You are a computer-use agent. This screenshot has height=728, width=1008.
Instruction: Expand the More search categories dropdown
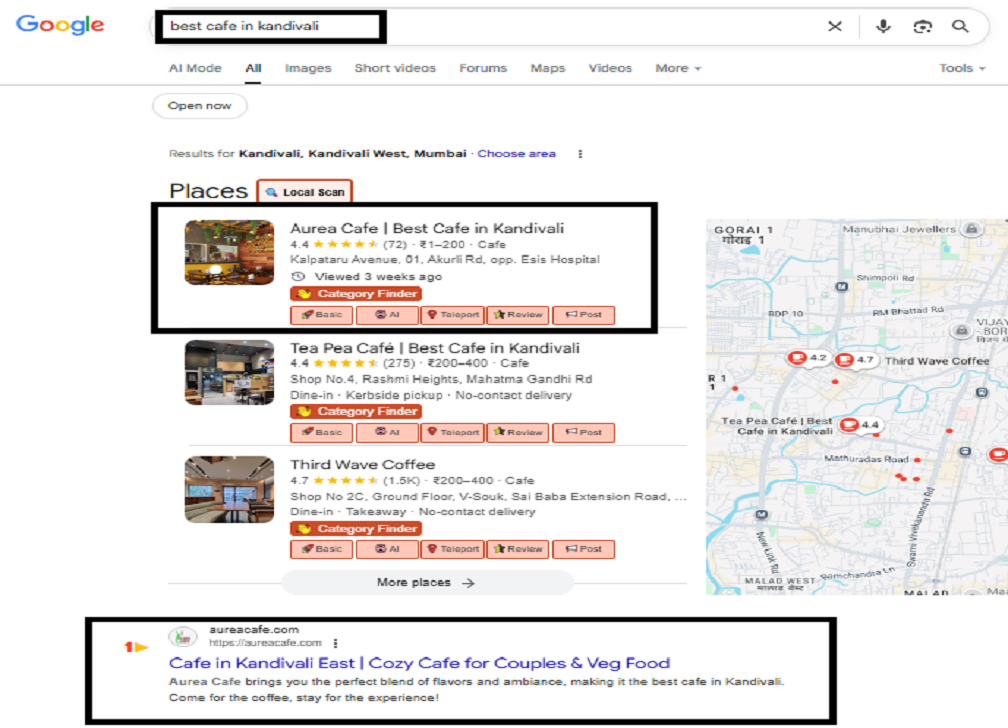pos(672,68)
